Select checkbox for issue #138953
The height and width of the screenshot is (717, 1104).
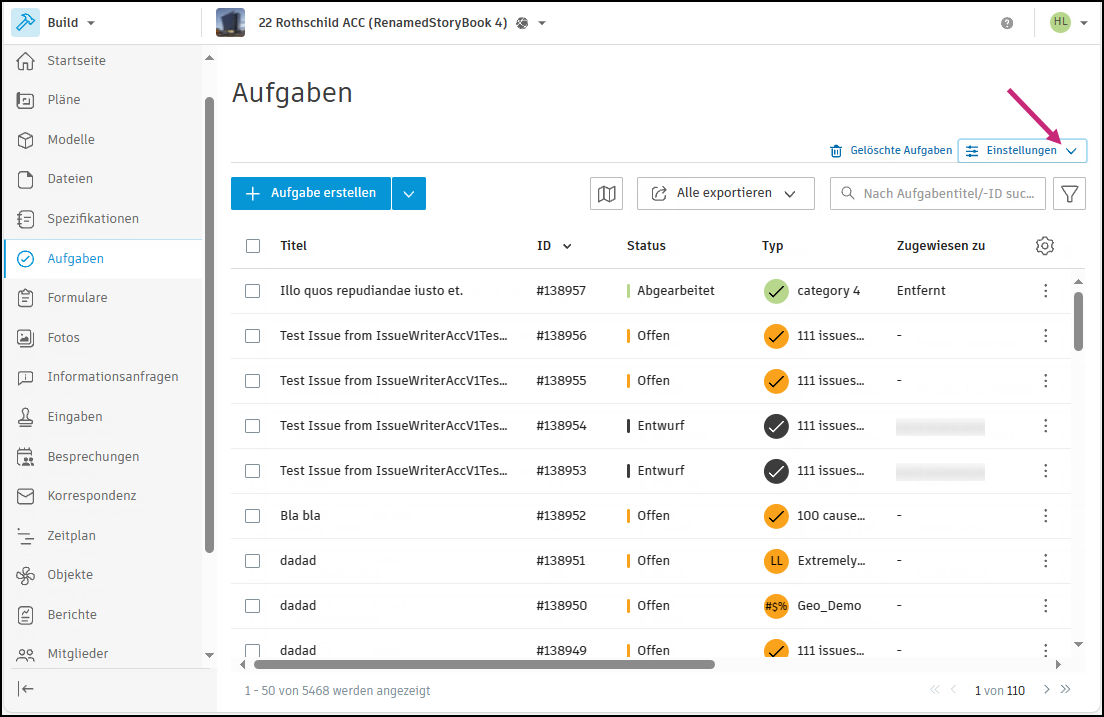pyautogui.click(x=253, y=471)
